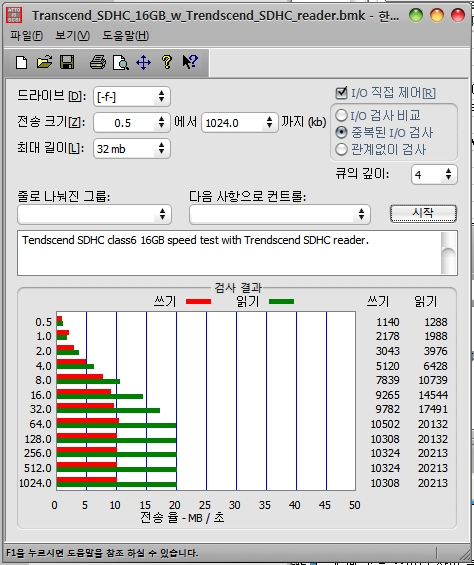The image size is (474, 565).
Task: Expand the 최대 길이 32 mb dropdown
Action: (132, 148)
